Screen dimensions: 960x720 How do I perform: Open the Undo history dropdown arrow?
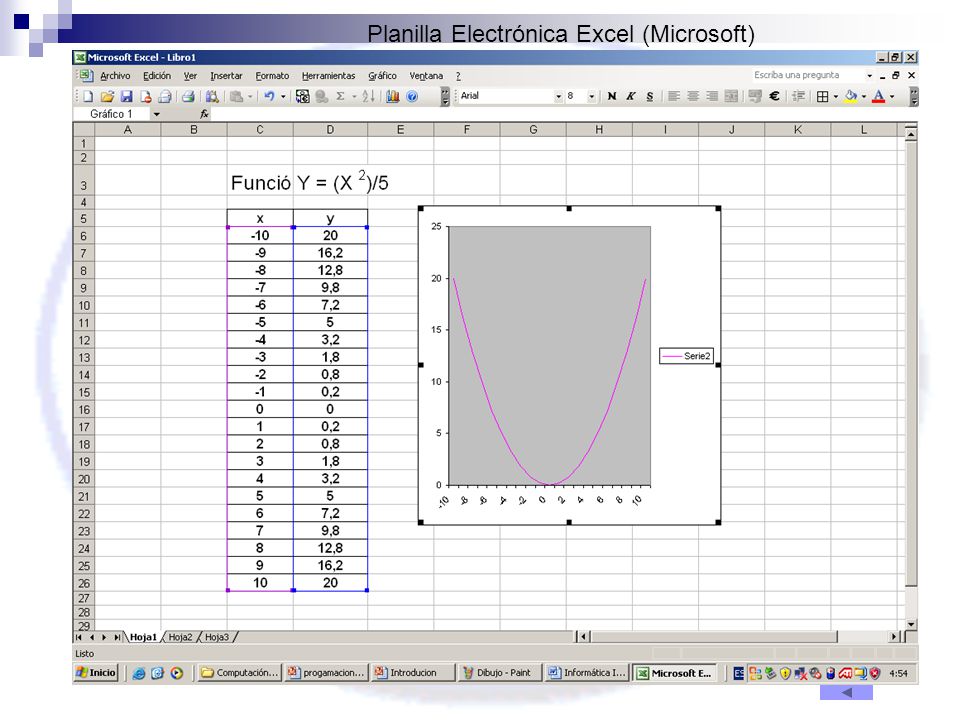coord(283,96)
